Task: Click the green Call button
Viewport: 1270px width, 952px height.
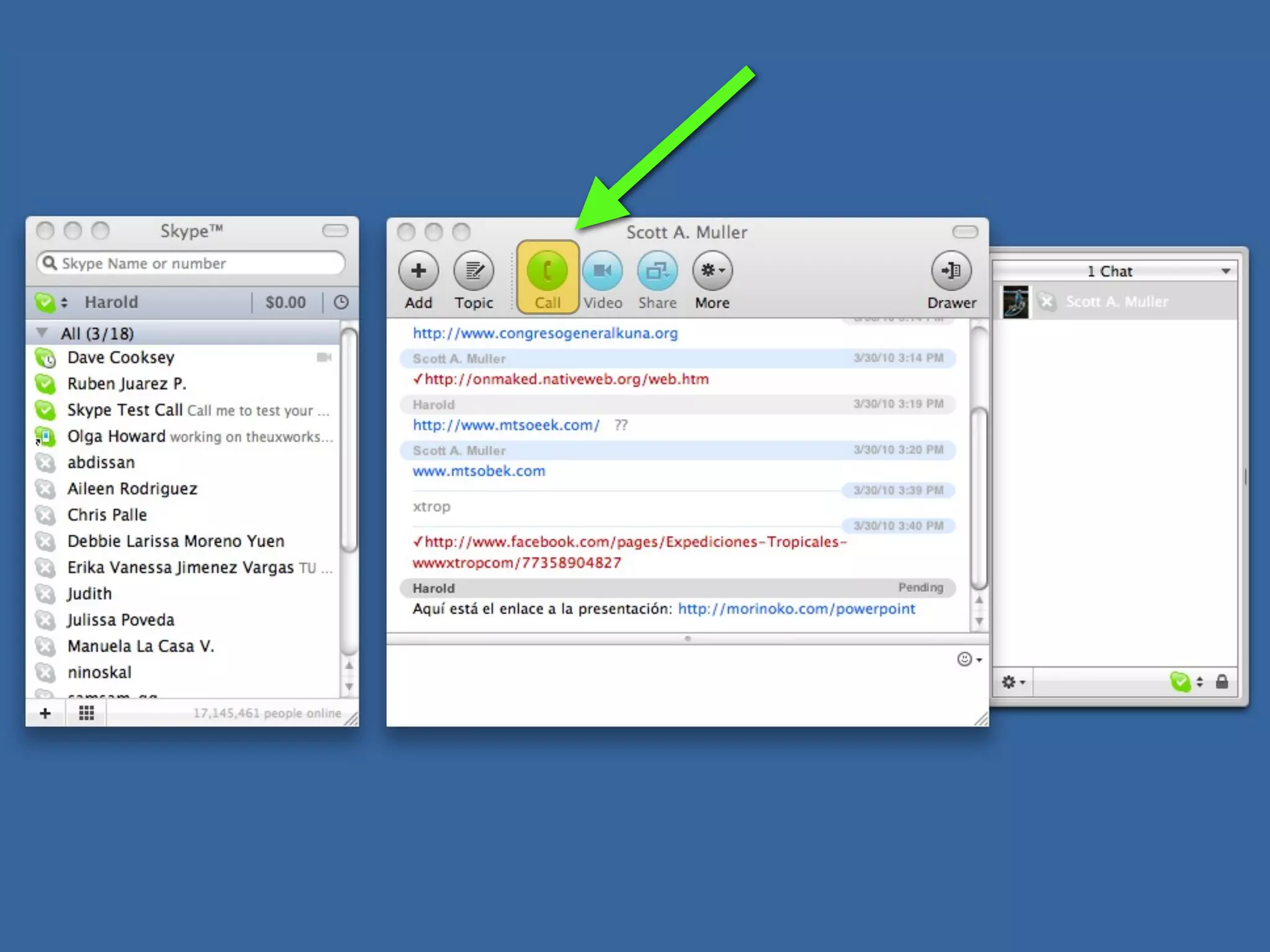Action: click(547, 271)
